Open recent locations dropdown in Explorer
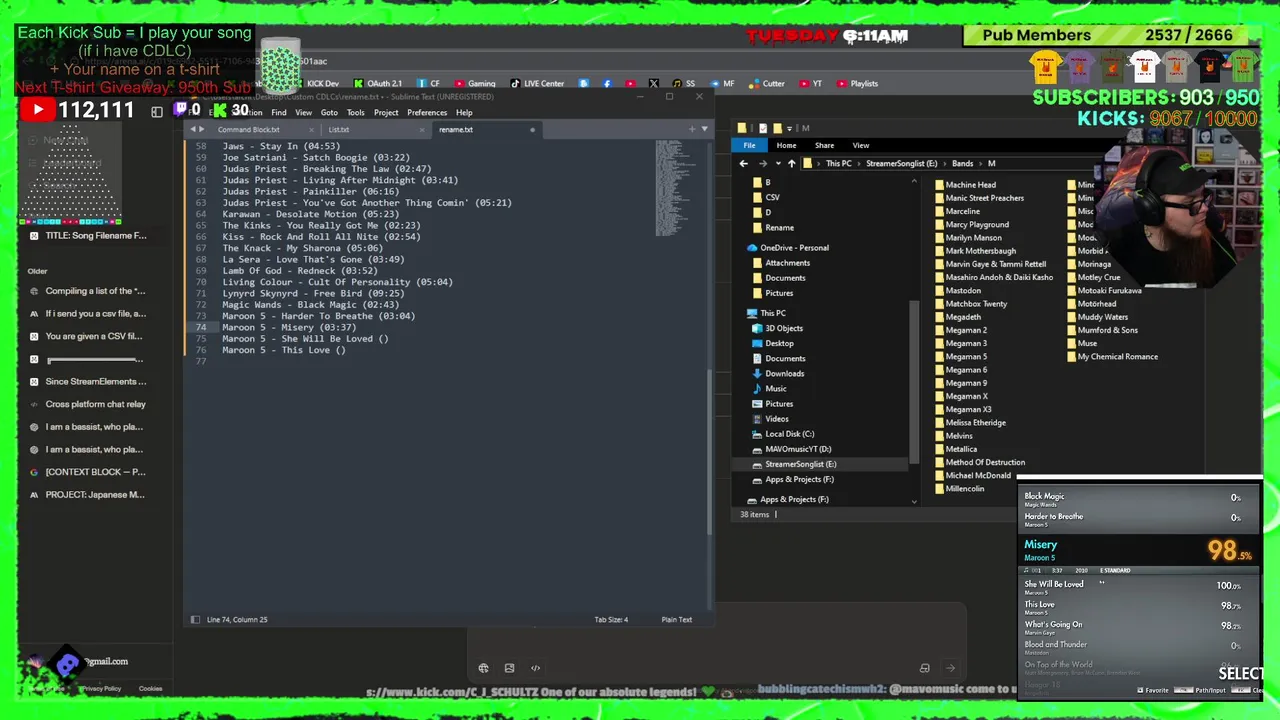This screenshot has height=720, width=1280. point(776,163)
